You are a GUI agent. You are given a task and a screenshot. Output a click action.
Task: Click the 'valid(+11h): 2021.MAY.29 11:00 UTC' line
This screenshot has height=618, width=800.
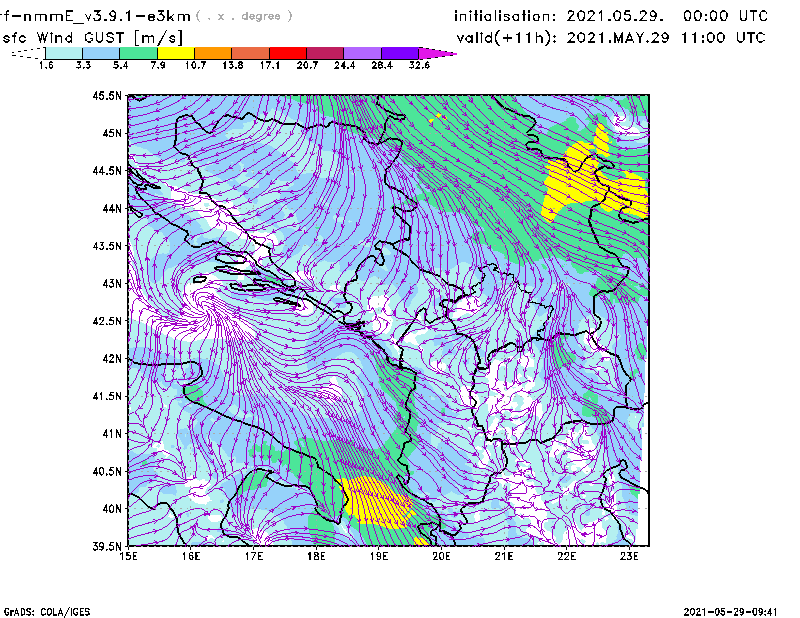[x=611, y=38]
